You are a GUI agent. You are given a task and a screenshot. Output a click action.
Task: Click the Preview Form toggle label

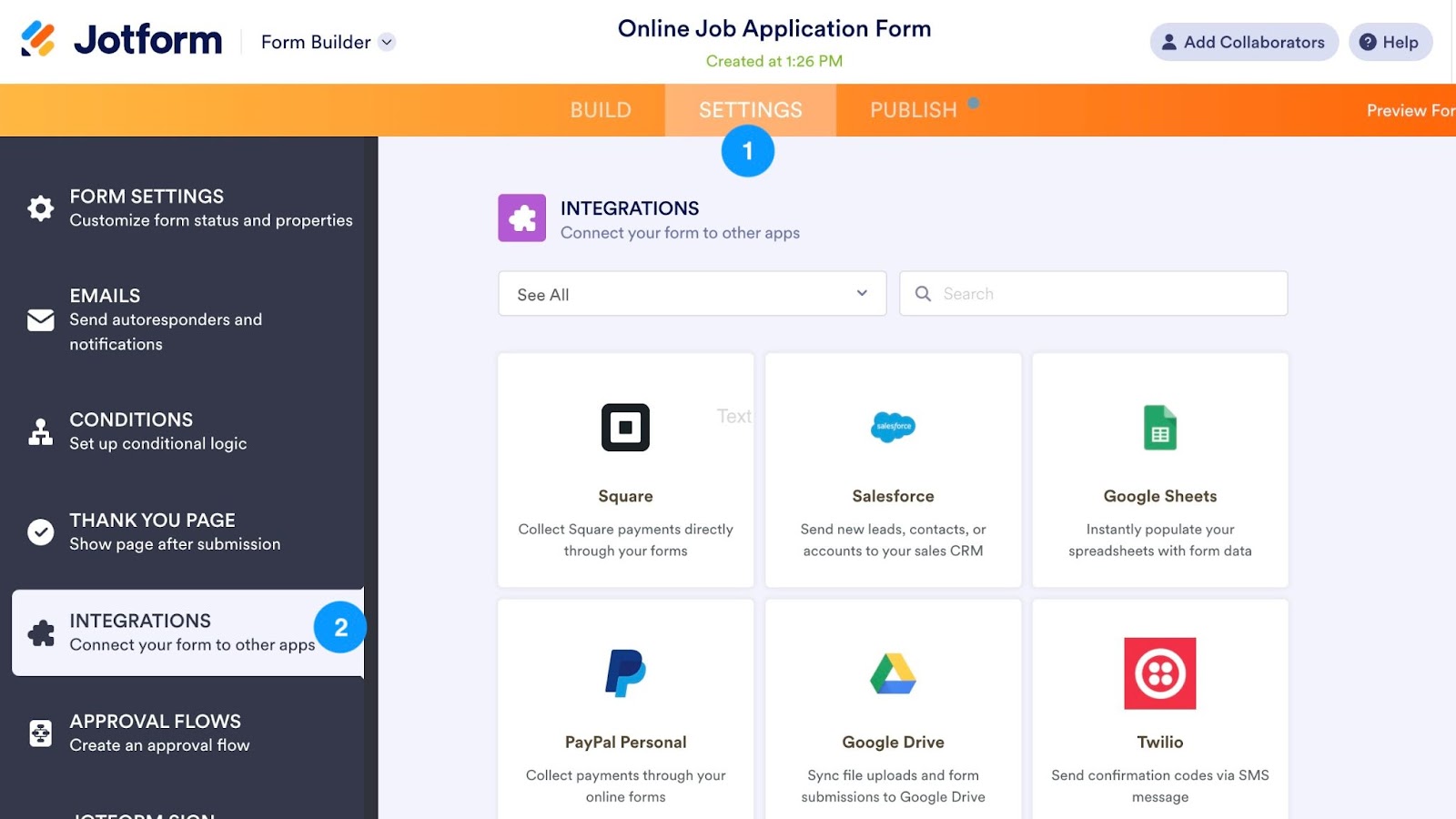pos(1410,110)
